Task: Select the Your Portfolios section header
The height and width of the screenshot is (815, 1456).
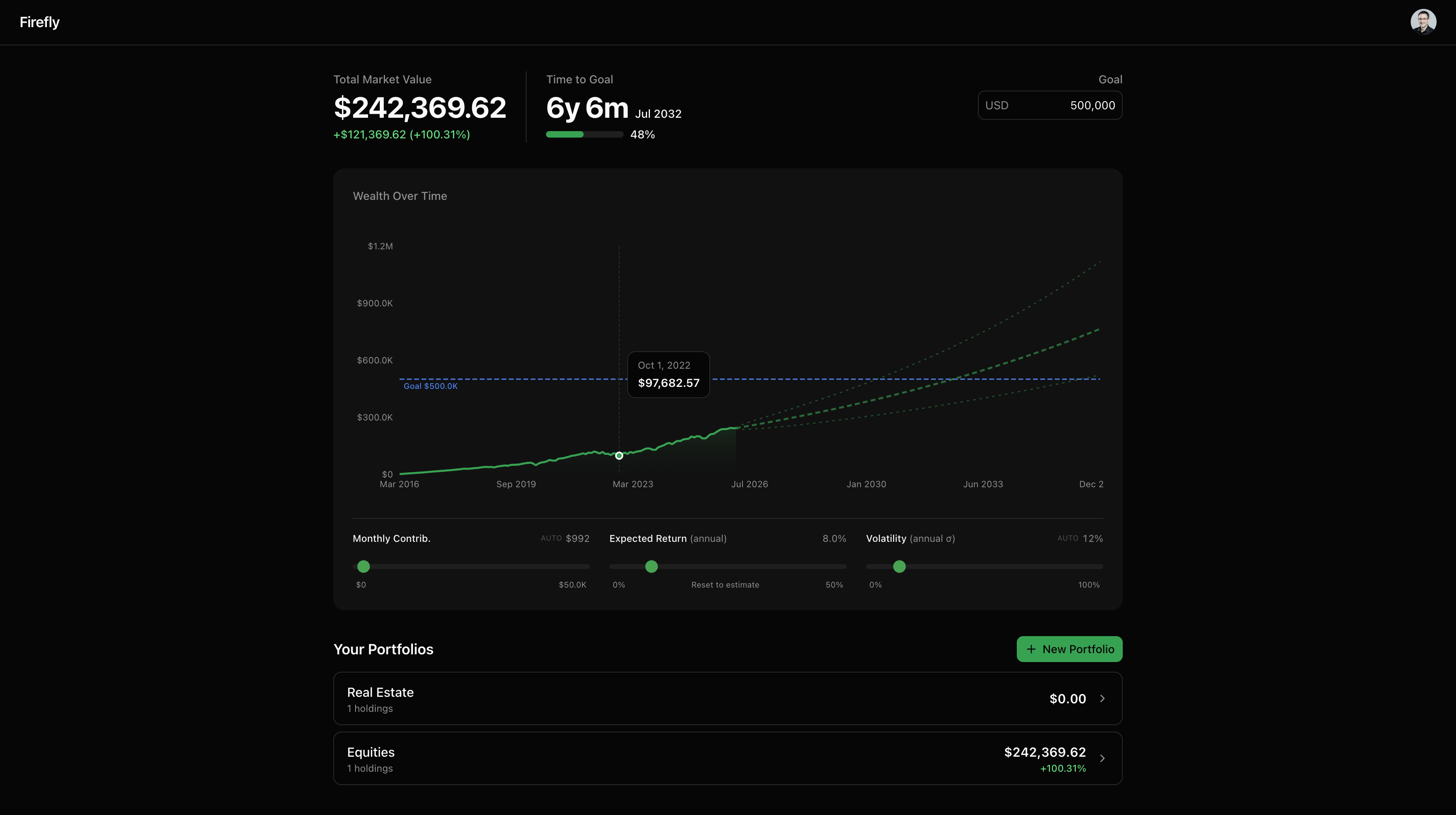Action: pyautogui.click(x=383, y=649)
